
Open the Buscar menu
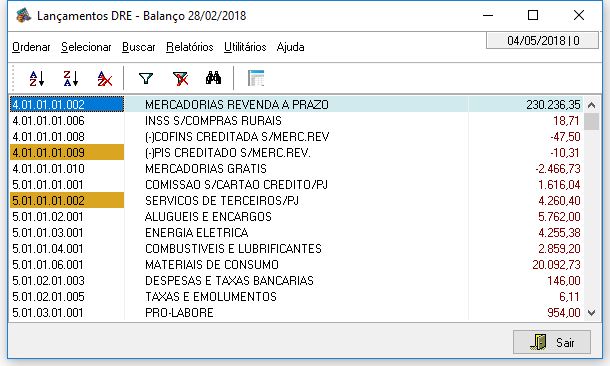tap(138, 47)
